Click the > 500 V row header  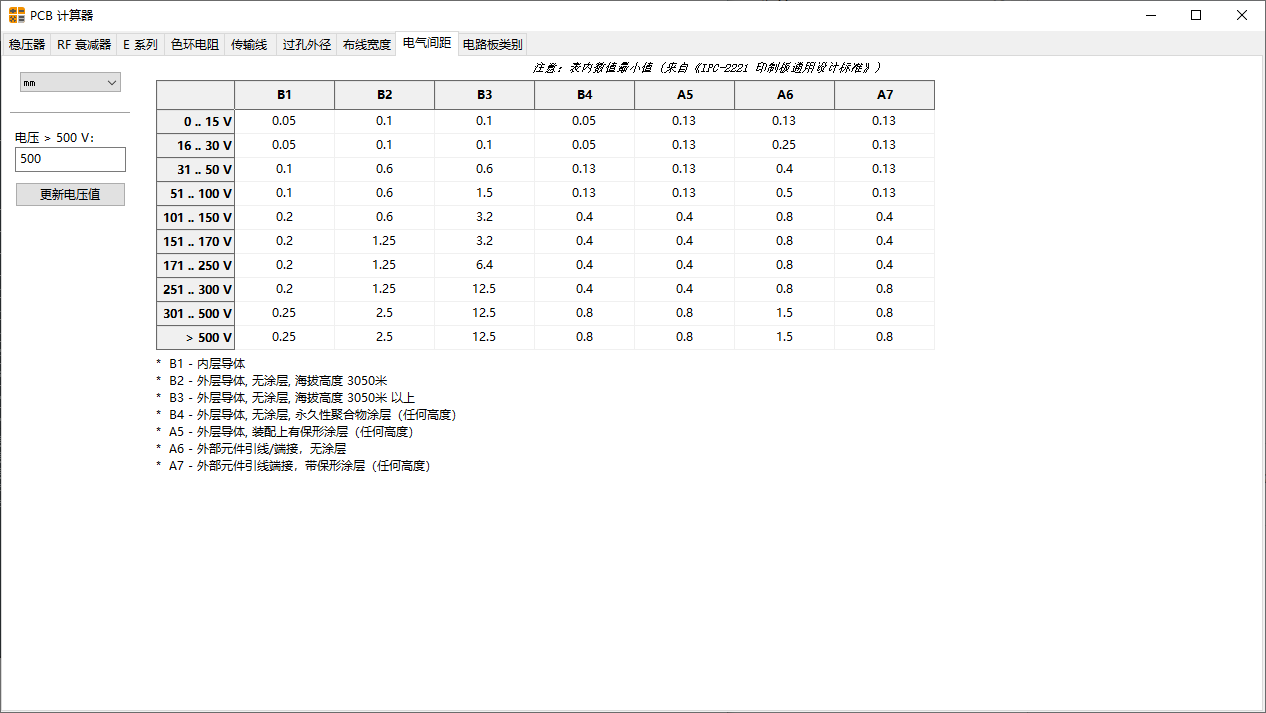click(196, 337)
